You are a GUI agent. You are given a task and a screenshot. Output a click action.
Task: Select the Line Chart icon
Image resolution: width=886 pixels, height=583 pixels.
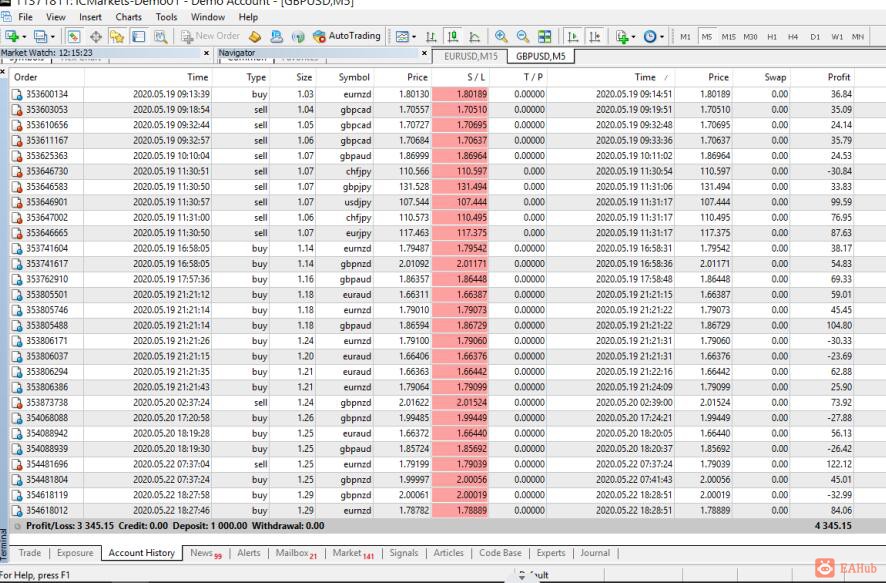pyautogui.click(x=475, y=37)
